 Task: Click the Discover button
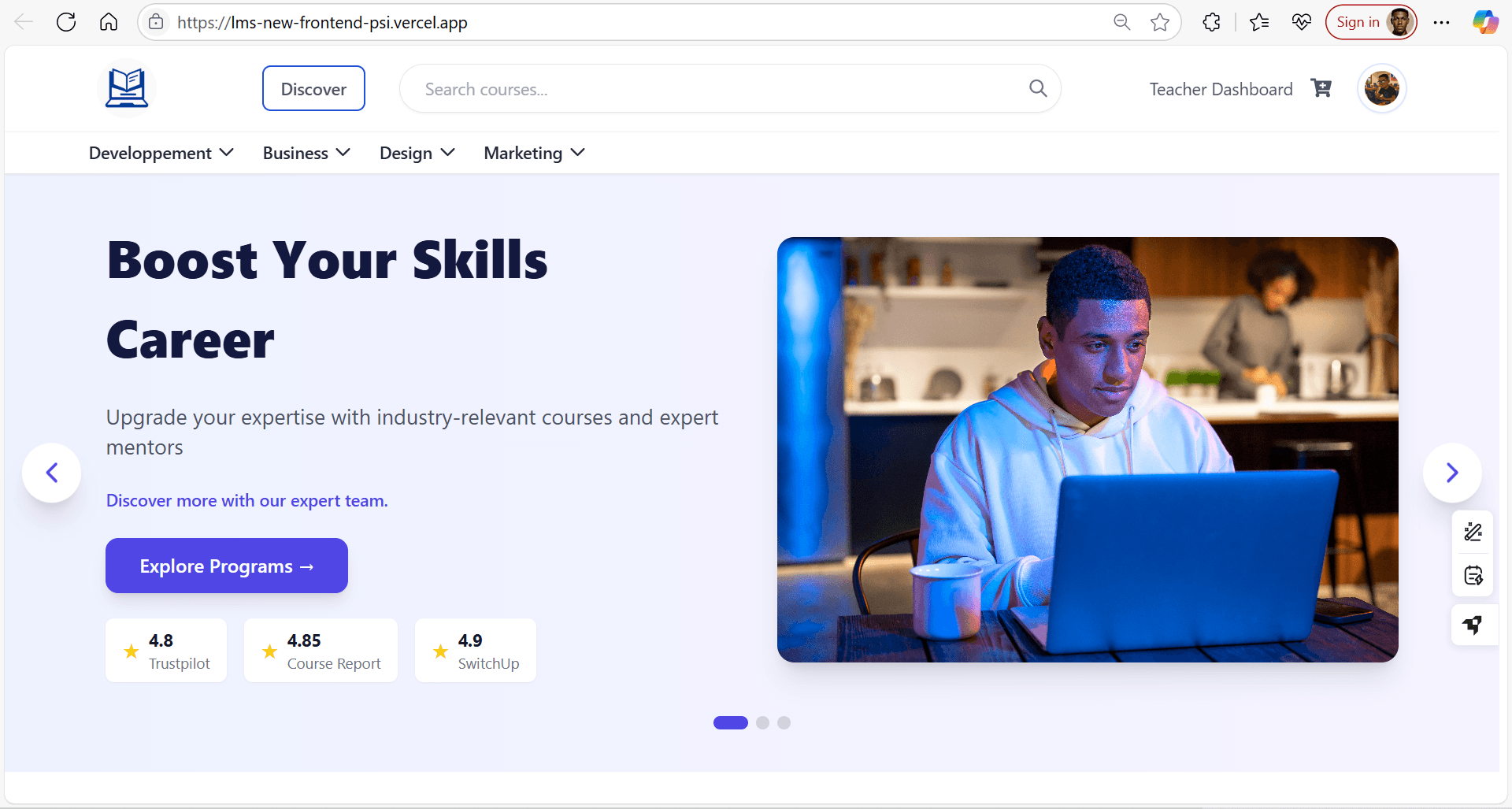(313, 88)
